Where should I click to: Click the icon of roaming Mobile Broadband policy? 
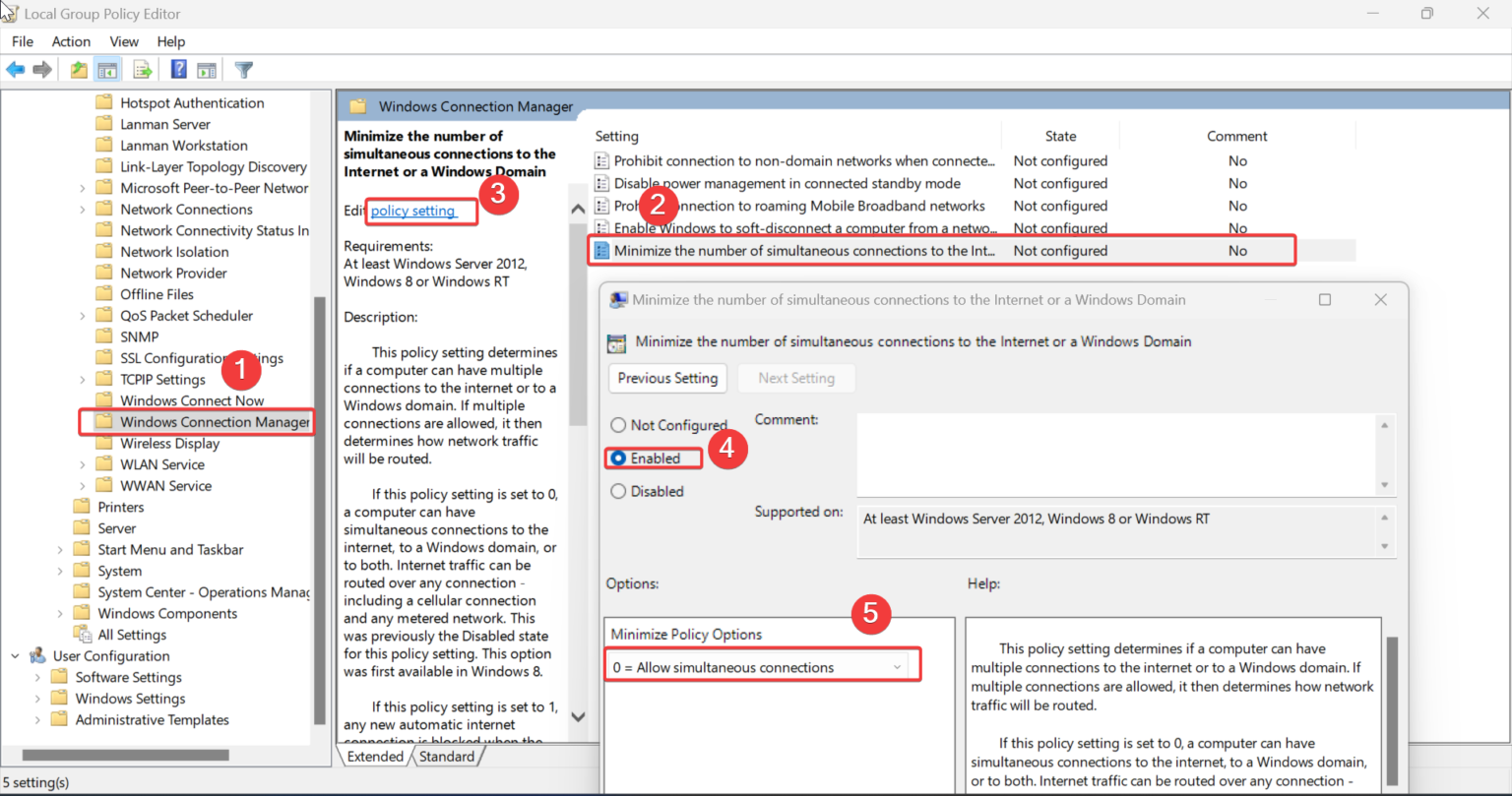(602, 206)
